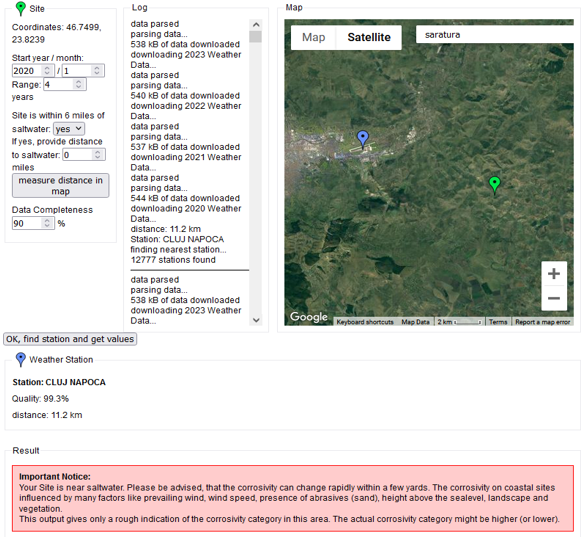Click the log scrollbar down arrow
The width and height of the screenshot is (581, 537).
point(256,320)
